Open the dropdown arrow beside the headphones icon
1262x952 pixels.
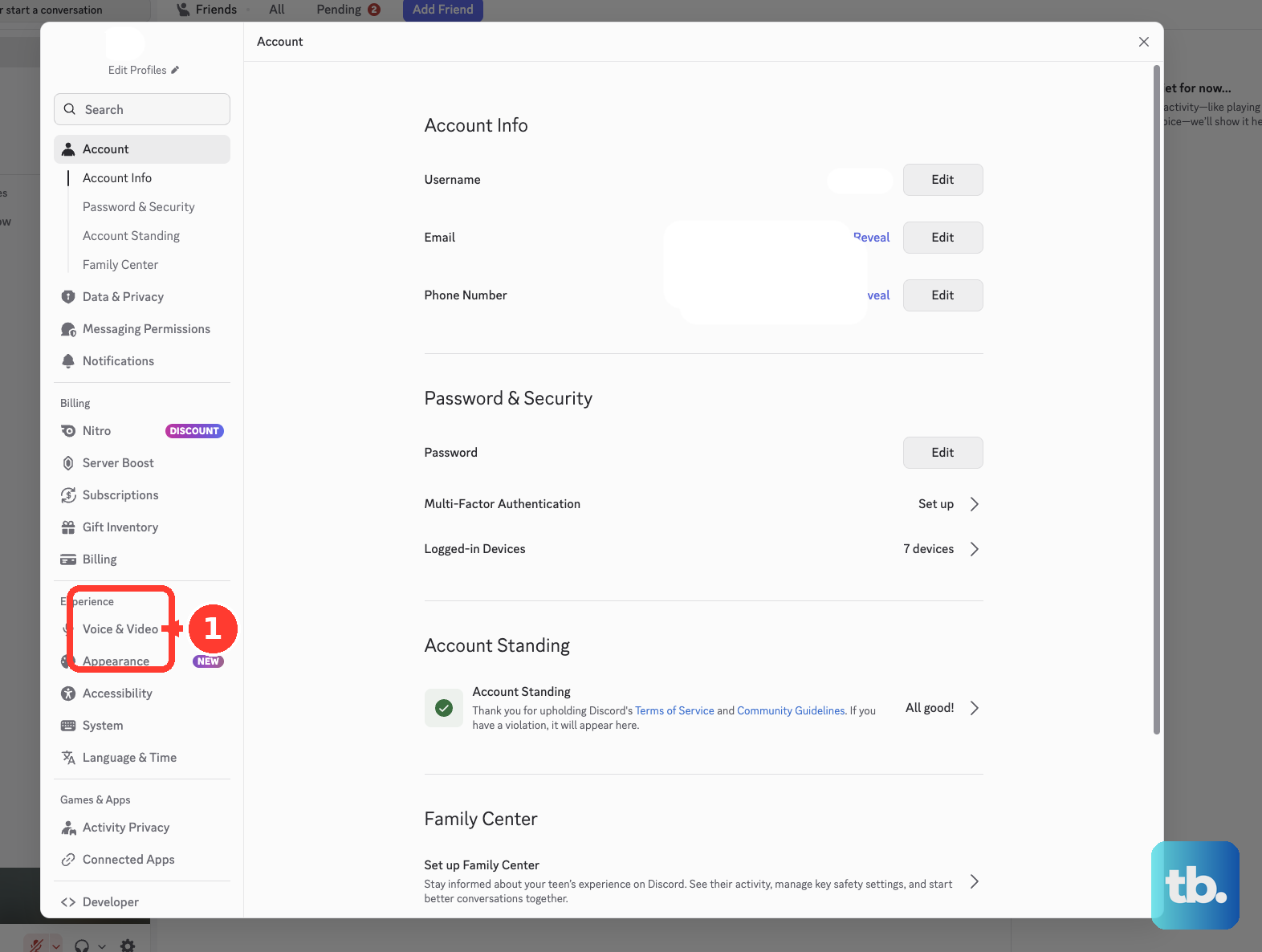tap(102, 946)
